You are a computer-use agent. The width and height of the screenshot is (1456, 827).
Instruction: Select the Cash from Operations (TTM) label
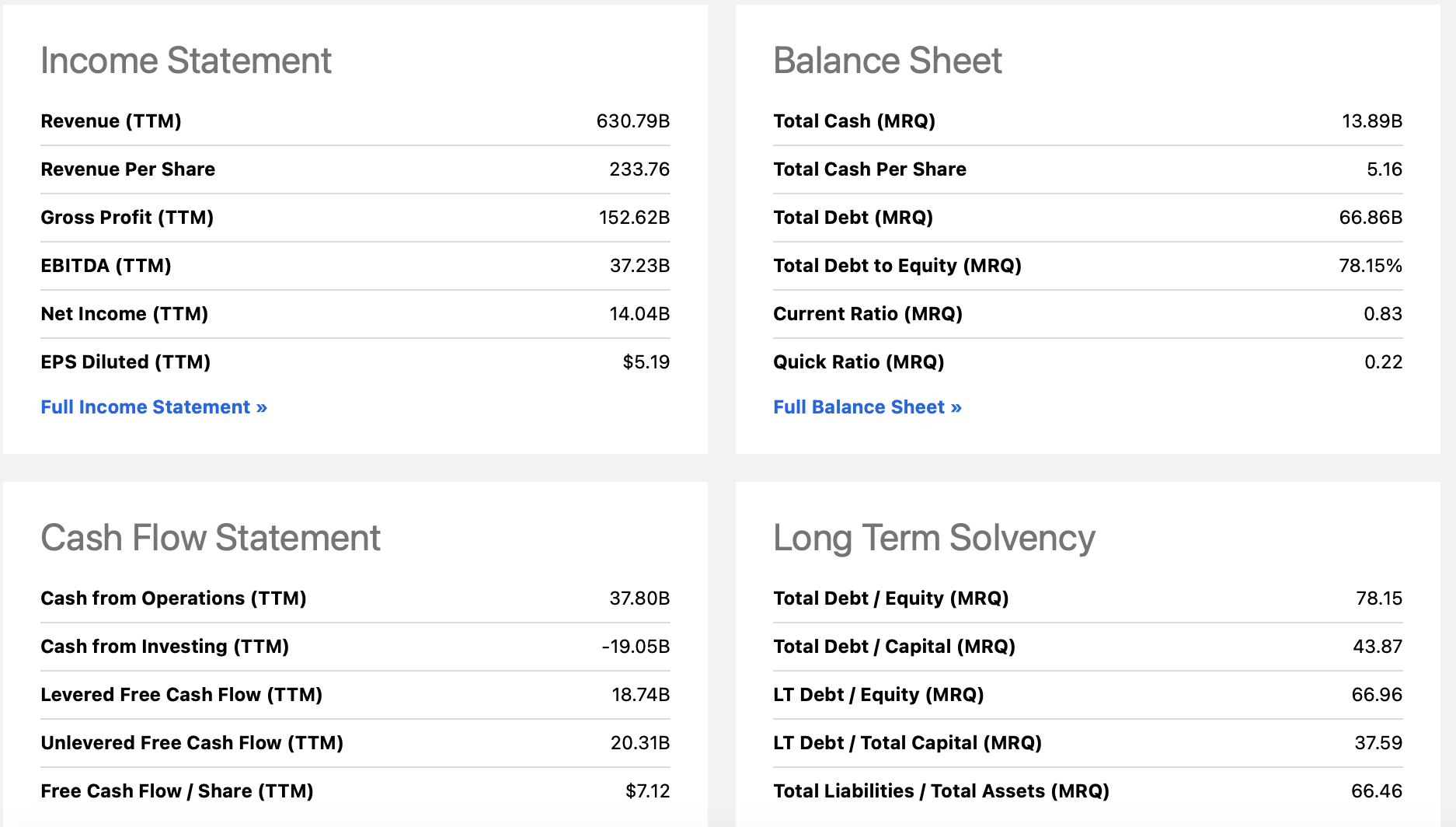tap(173, 598)
